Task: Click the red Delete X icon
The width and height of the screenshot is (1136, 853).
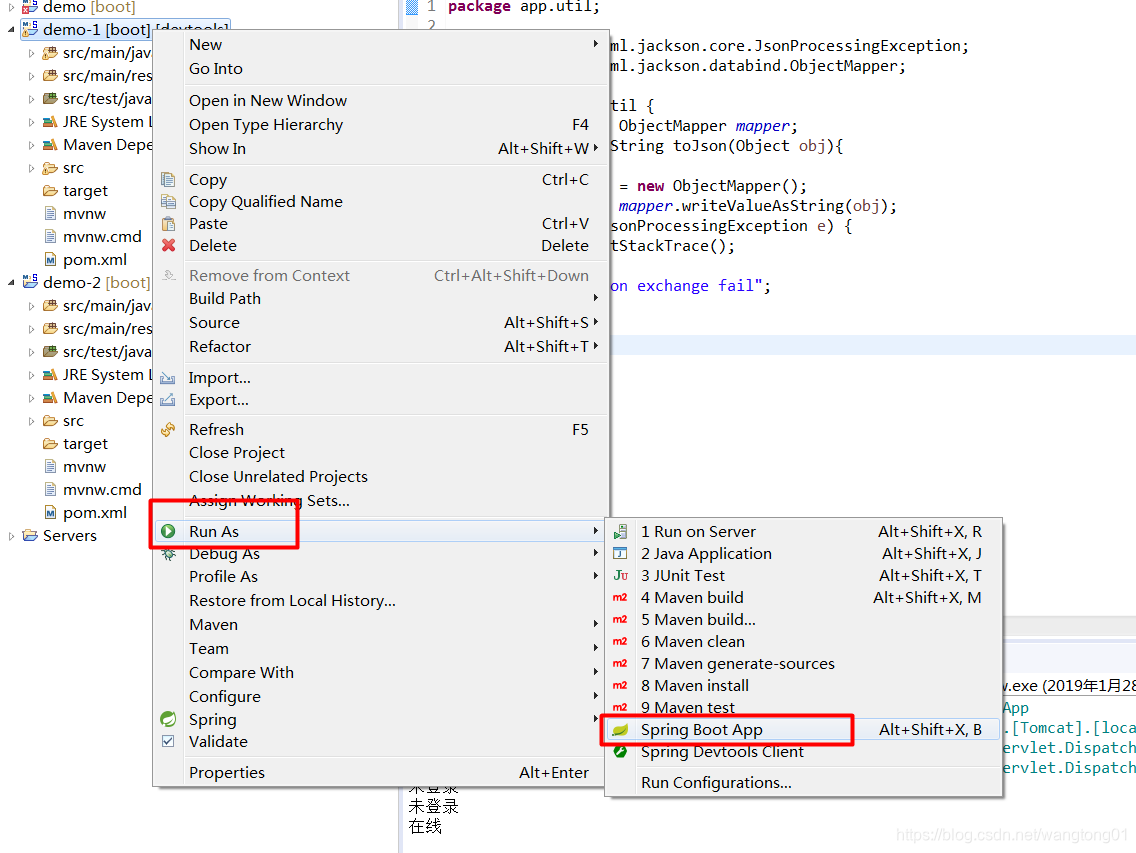Action: click(x=168, y=246)
